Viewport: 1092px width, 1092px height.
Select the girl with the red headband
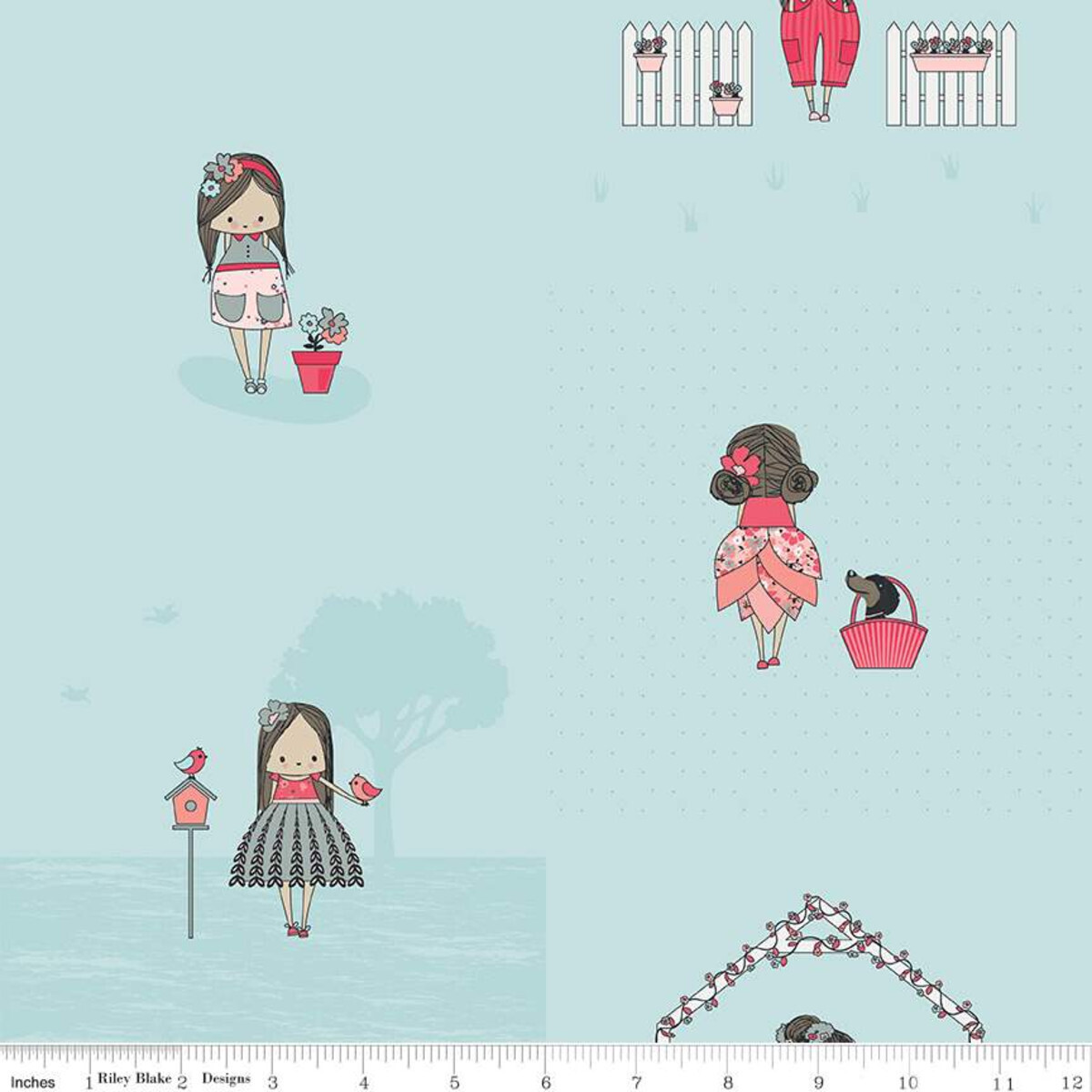pyautogui.click(x=244, y=272)
